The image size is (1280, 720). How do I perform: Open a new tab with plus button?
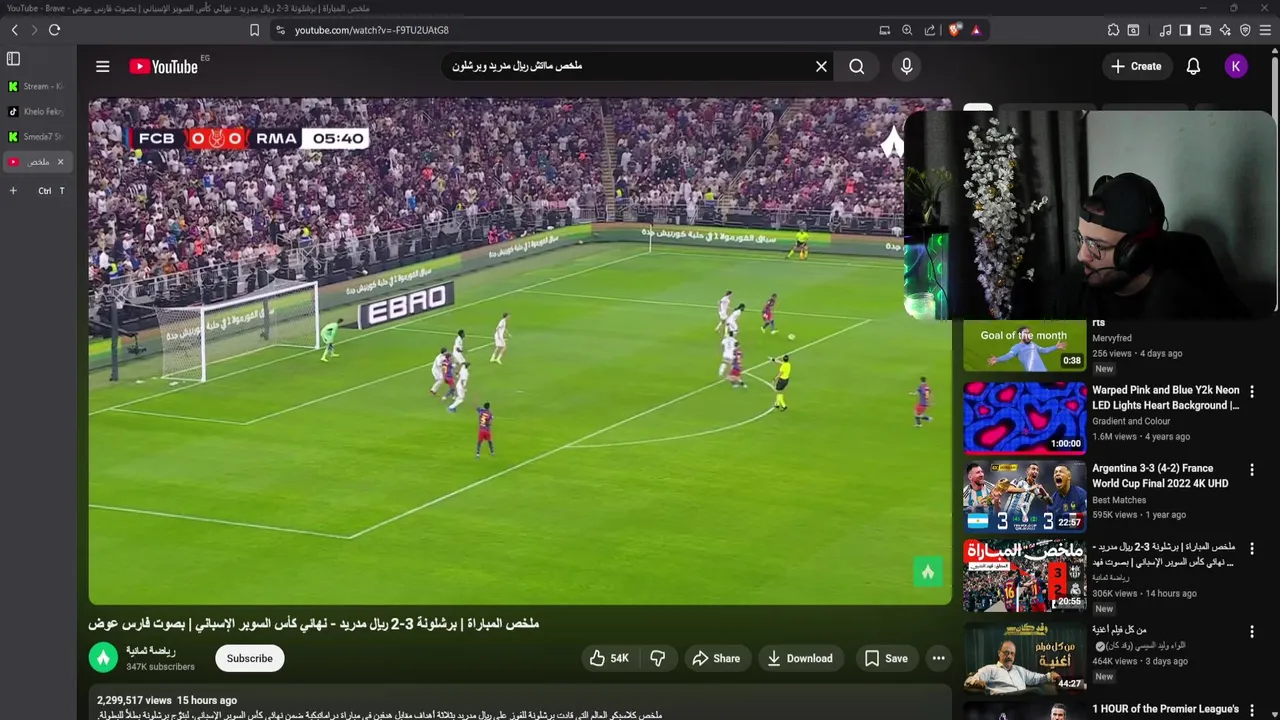(x=13, y=190)
